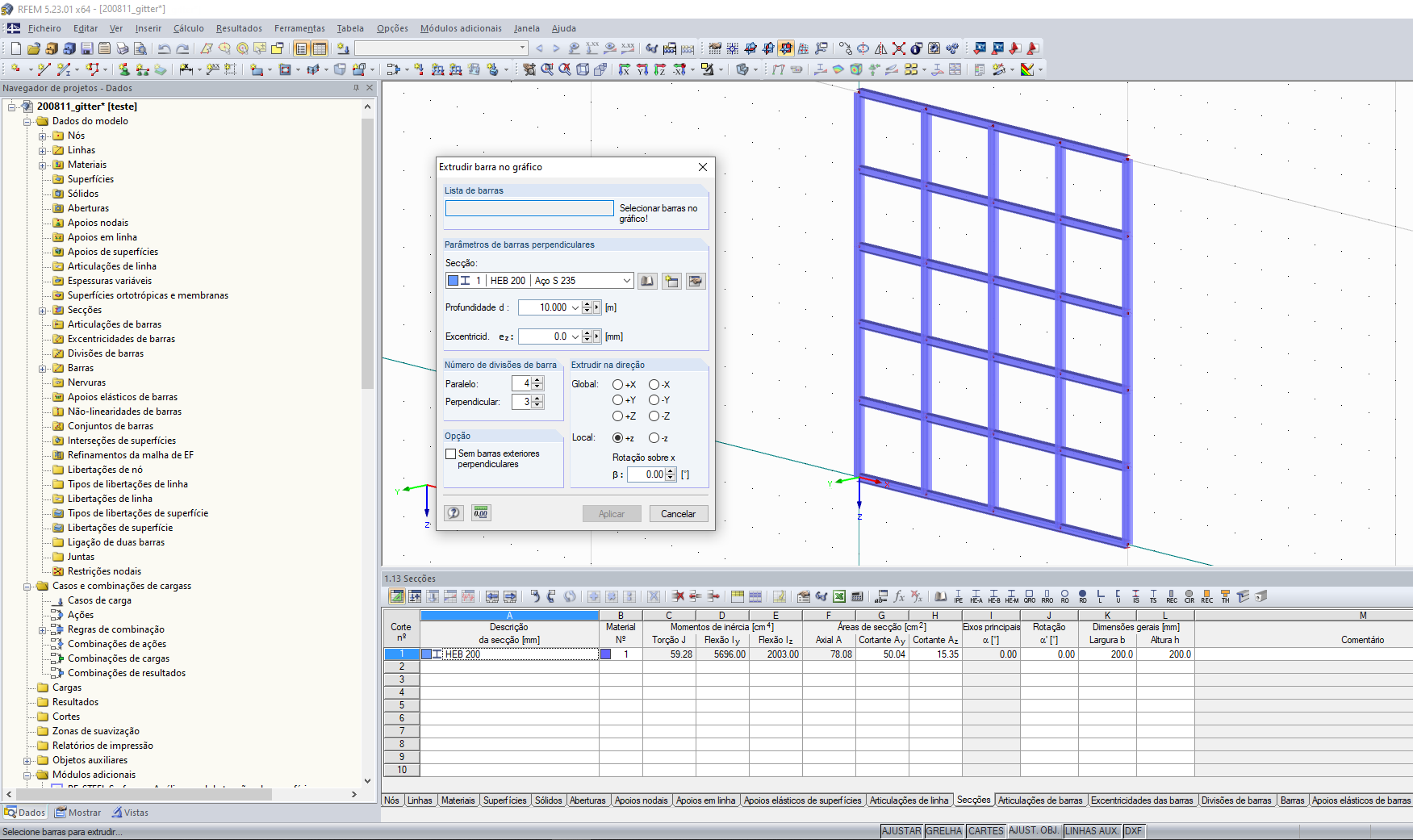Increase the Paralelo divisions value
Viewport: 1413px width, 840px height.
coord(537,380)
